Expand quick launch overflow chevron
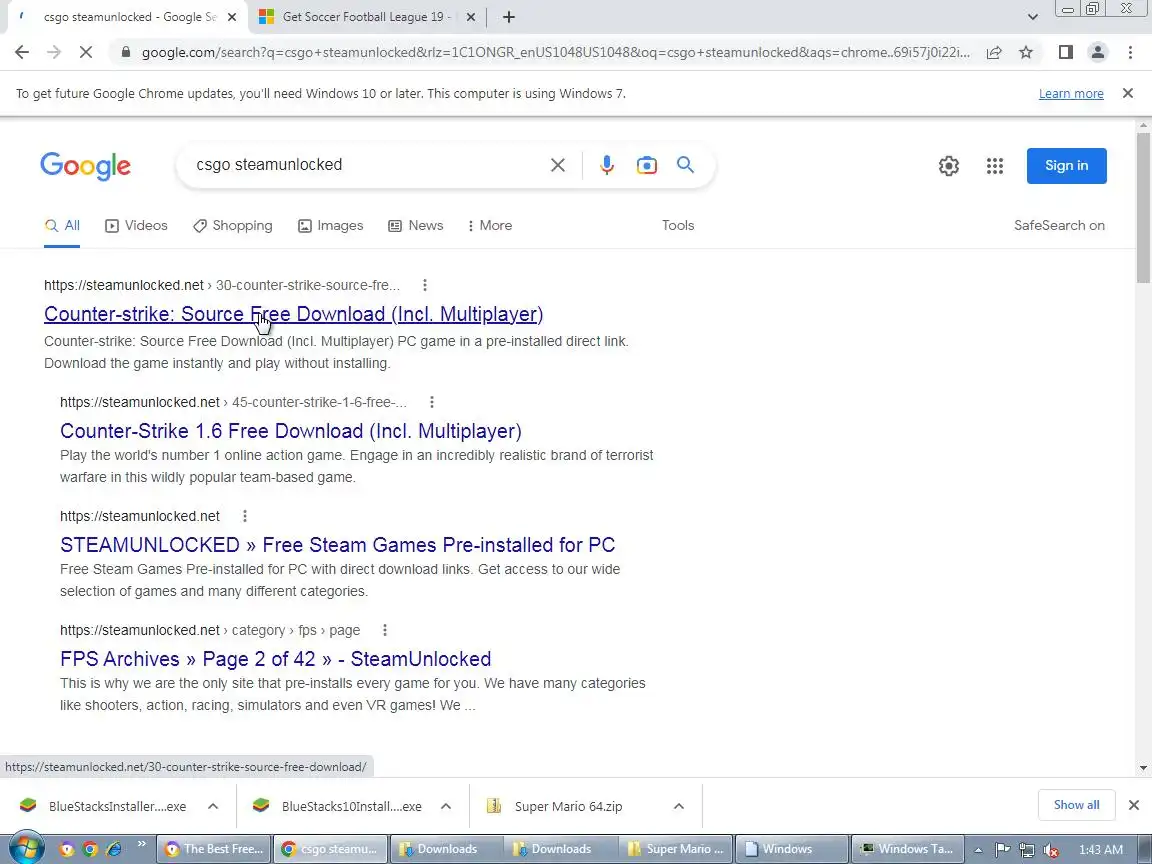The width and height of the screenshot is (1152, 864). tap(141, 843)
